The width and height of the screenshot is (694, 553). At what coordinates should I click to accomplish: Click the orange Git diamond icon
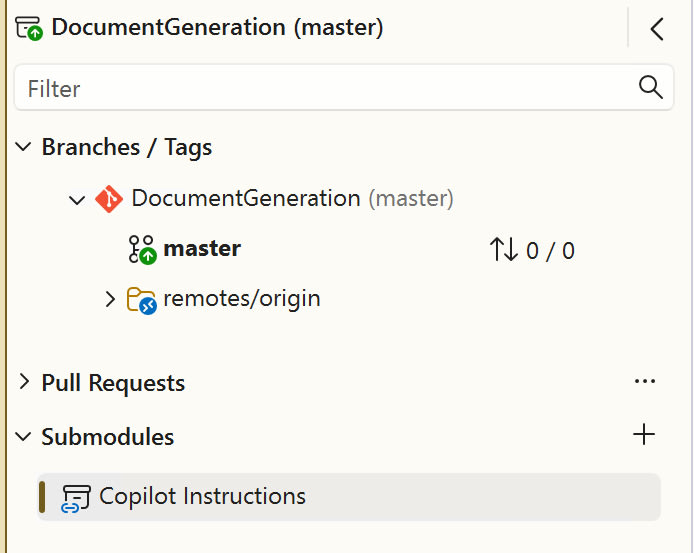[109, 199]
